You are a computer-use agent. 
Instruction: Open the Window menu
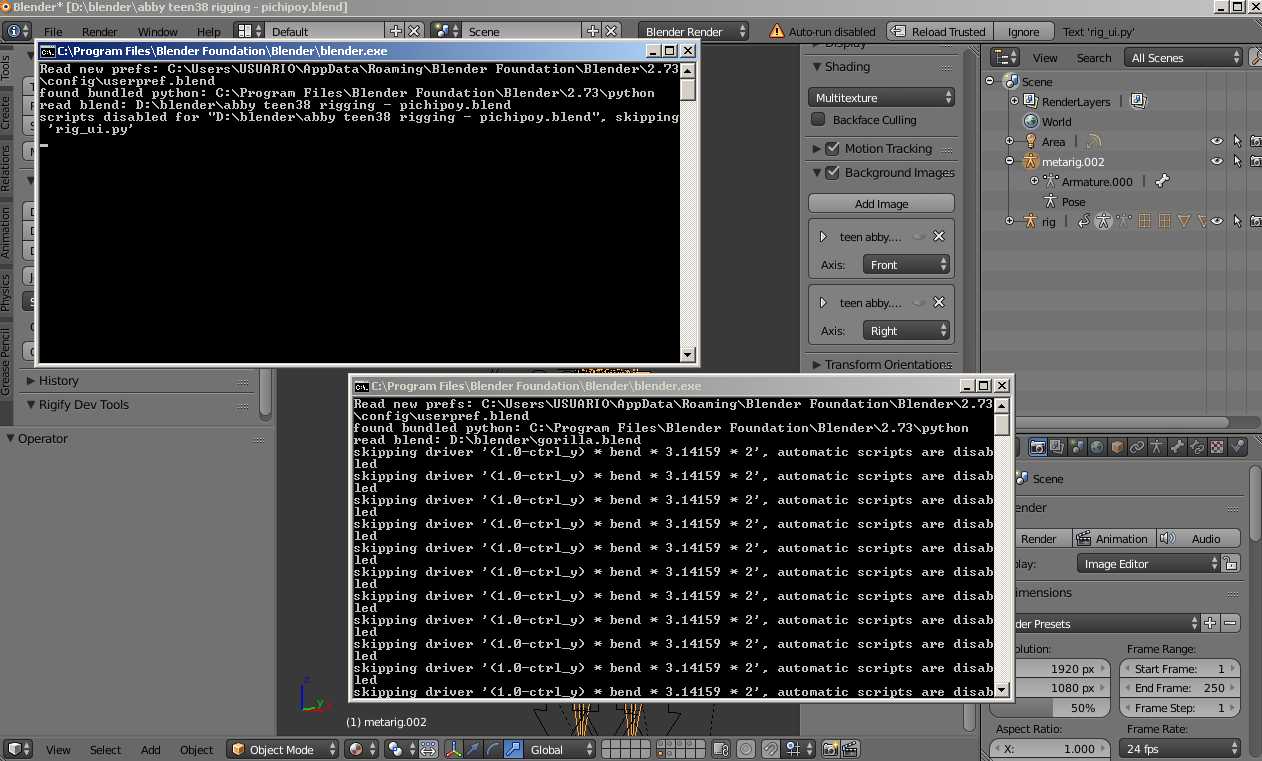pyautogui.click(x=158, y=32)
